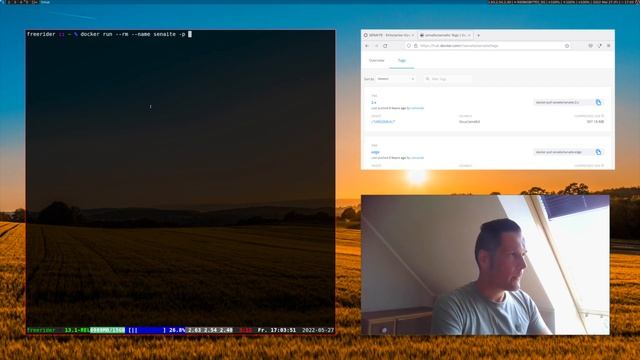Screen dimensions: 640x360
Task: Click the '13.1-REL' version in terminal status bar
Action: click(77, 330)
